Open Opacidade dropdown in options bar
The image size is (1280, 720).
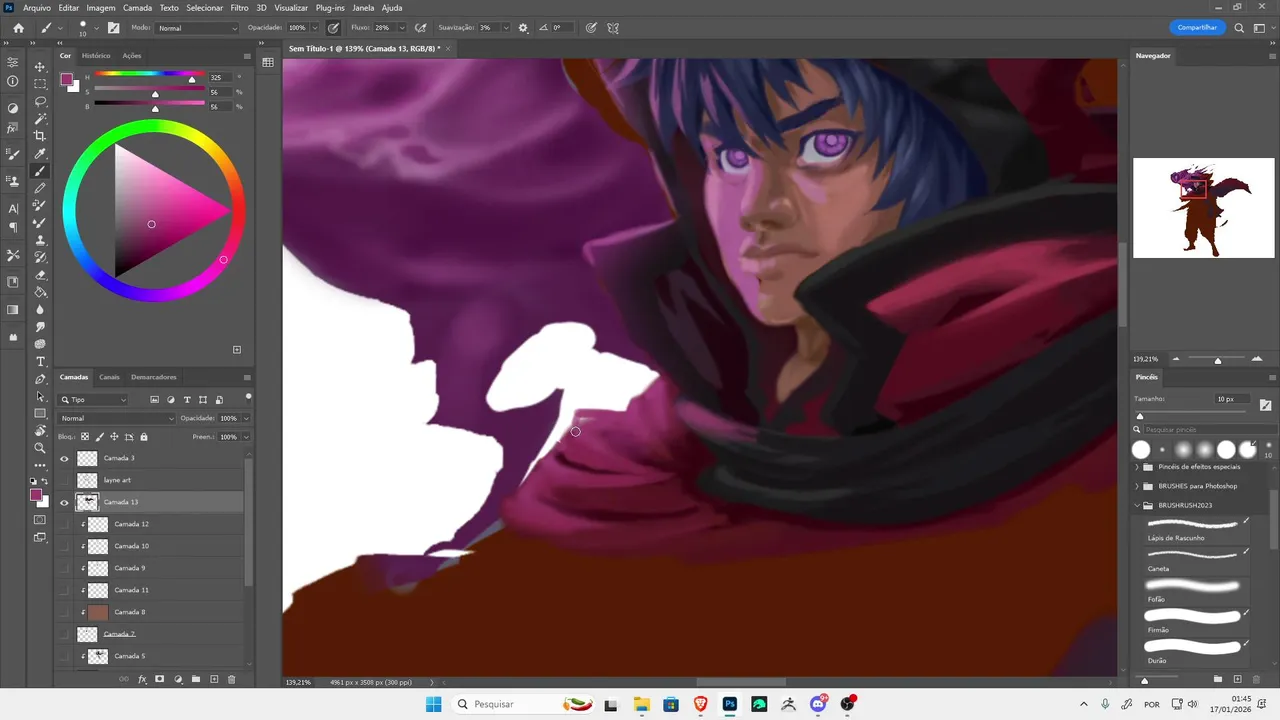pos(315,28)
